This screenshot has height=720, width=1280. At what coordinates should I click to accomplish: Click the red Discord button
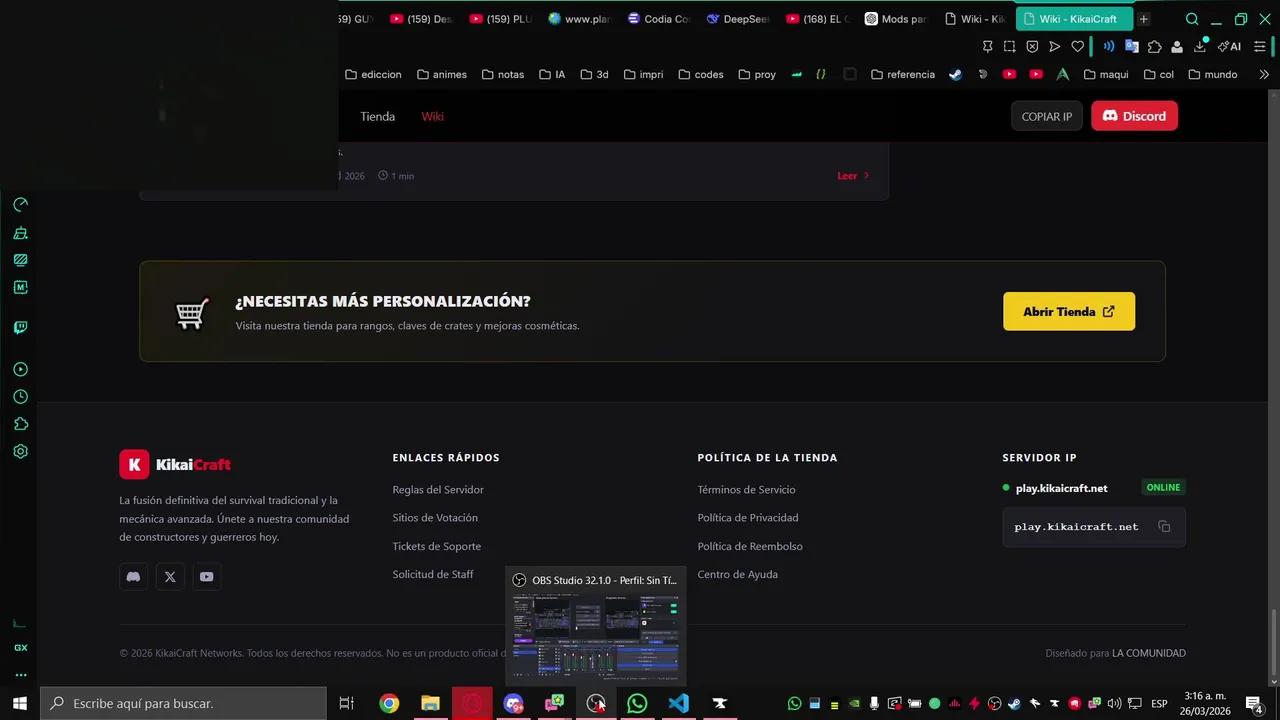pyautogui.click(x=1134, y=116)
